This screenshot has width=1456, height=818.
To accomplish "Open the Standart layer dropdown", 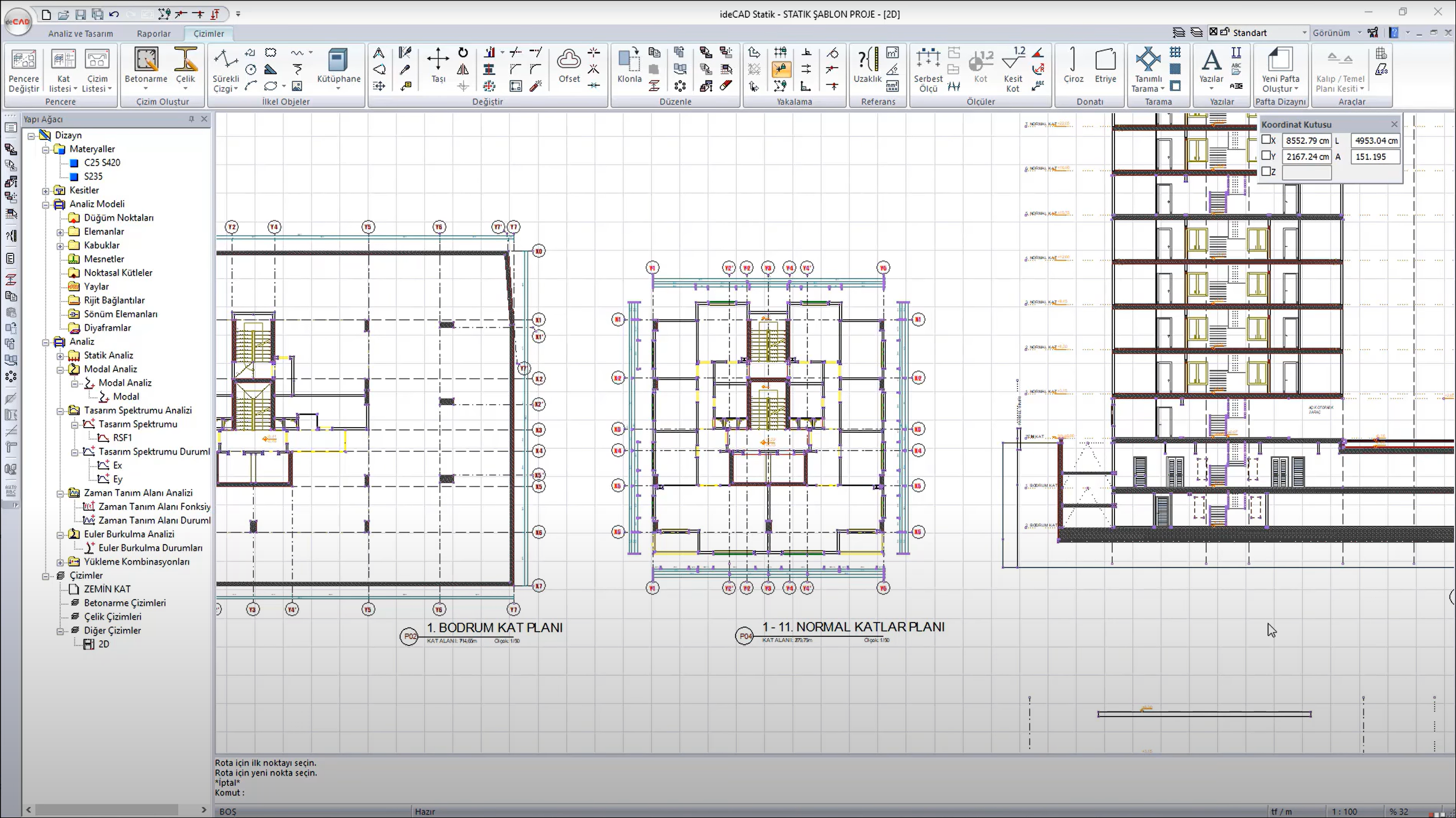I will [1304, 33].
